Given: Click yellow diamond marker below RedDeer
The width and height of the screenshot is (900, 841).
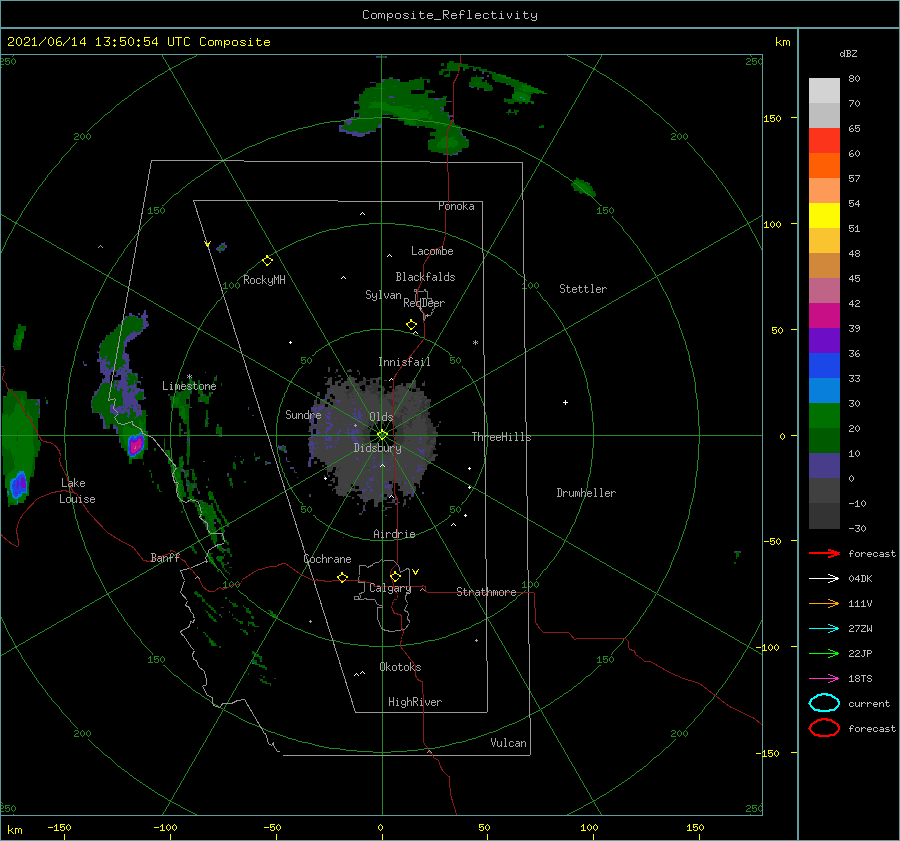Looking at the screenshot, I should pyautogui.click(x=411, y=325).
